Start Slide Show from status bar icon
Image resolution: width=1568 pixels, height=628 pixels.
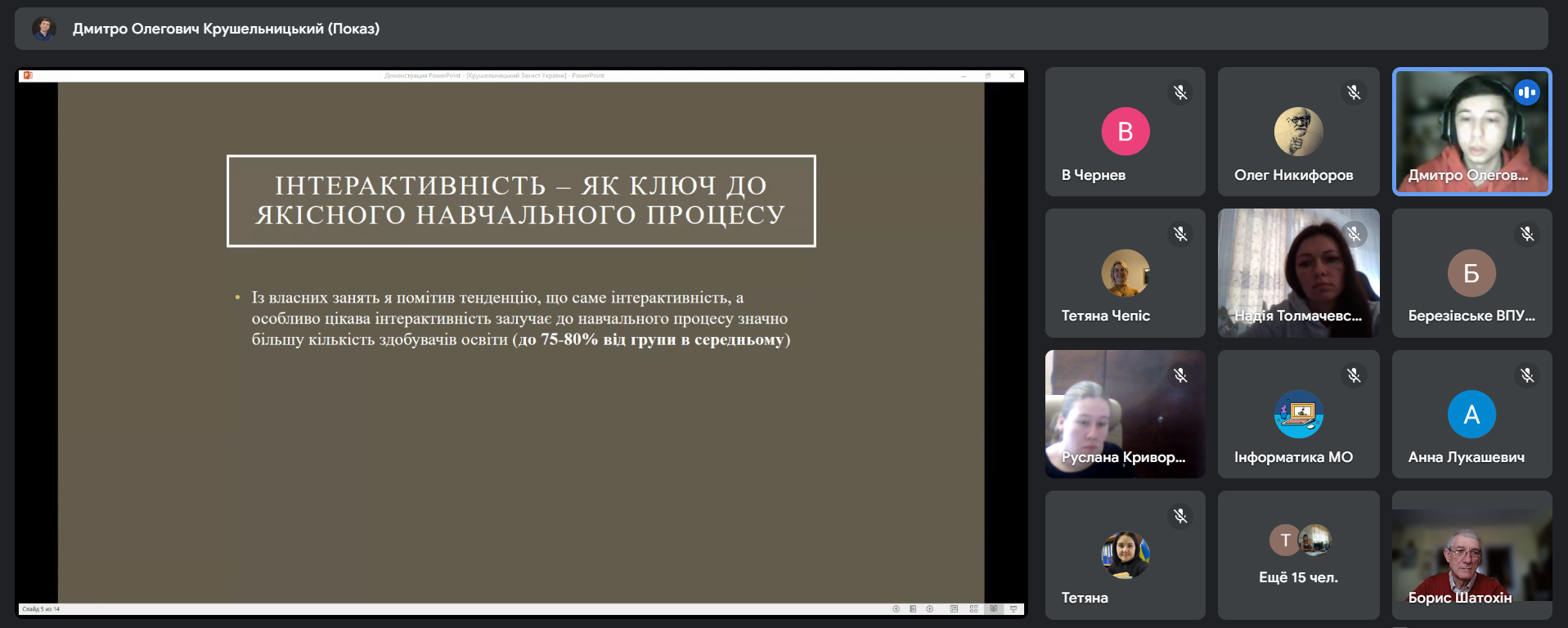(x=1013, y=609)
